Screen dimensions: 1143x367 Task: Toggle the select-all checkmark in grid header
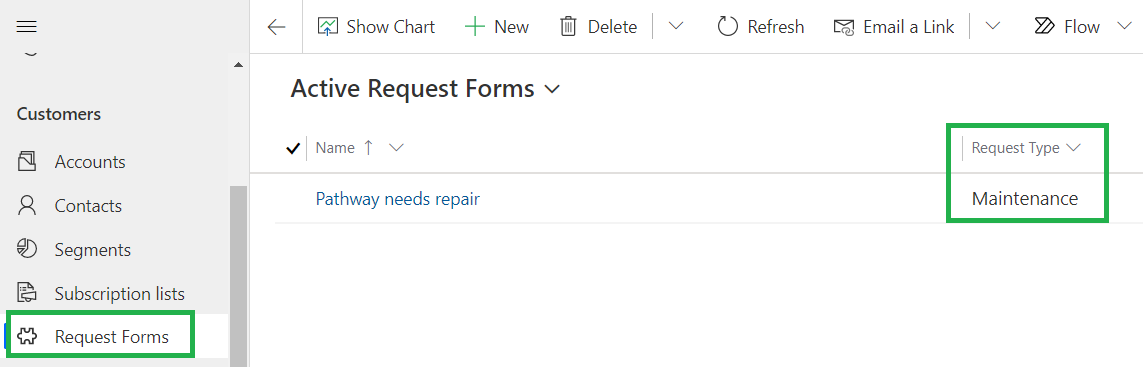(x=293, y=148)
